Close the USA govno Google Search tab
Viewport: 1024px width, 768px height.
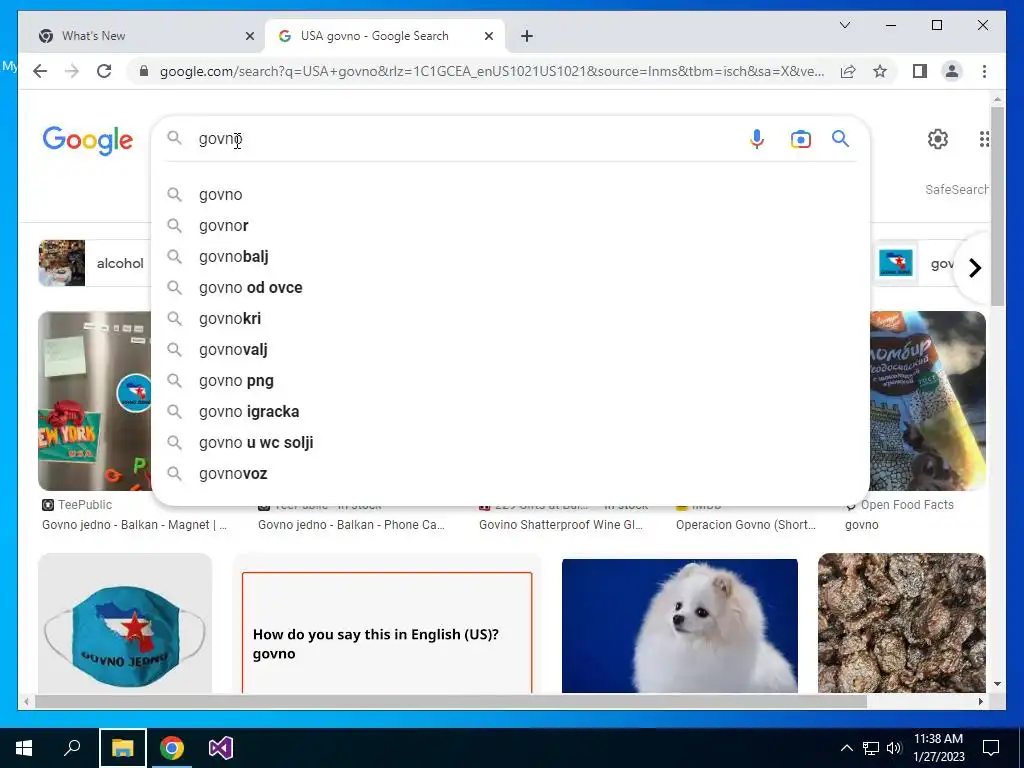pos(488,36)
